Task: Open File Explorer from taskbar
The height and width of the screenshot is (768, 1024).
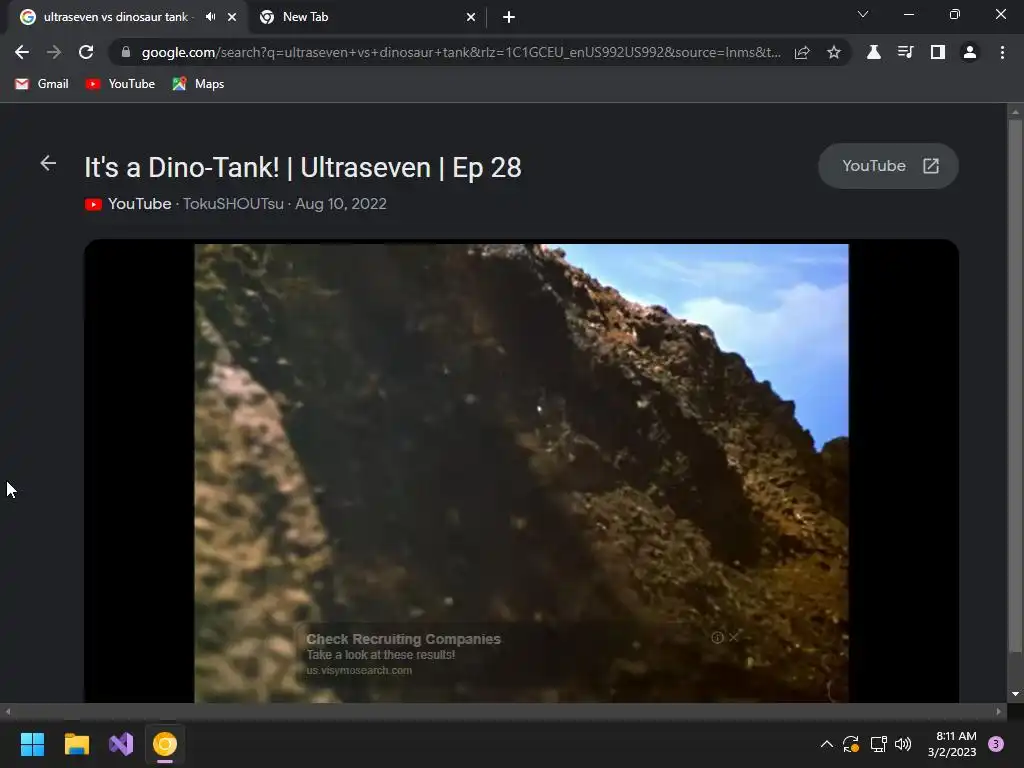Action: tap(76, 744)
